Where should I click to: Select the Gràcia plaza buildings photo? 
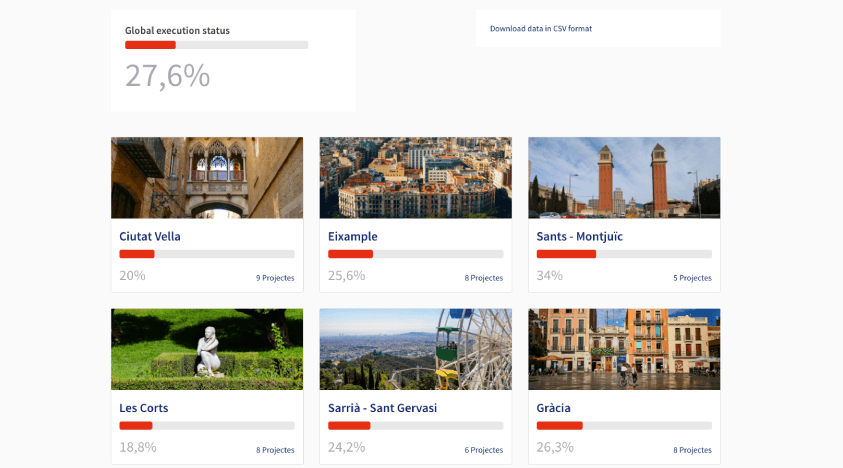pos(624,349)
